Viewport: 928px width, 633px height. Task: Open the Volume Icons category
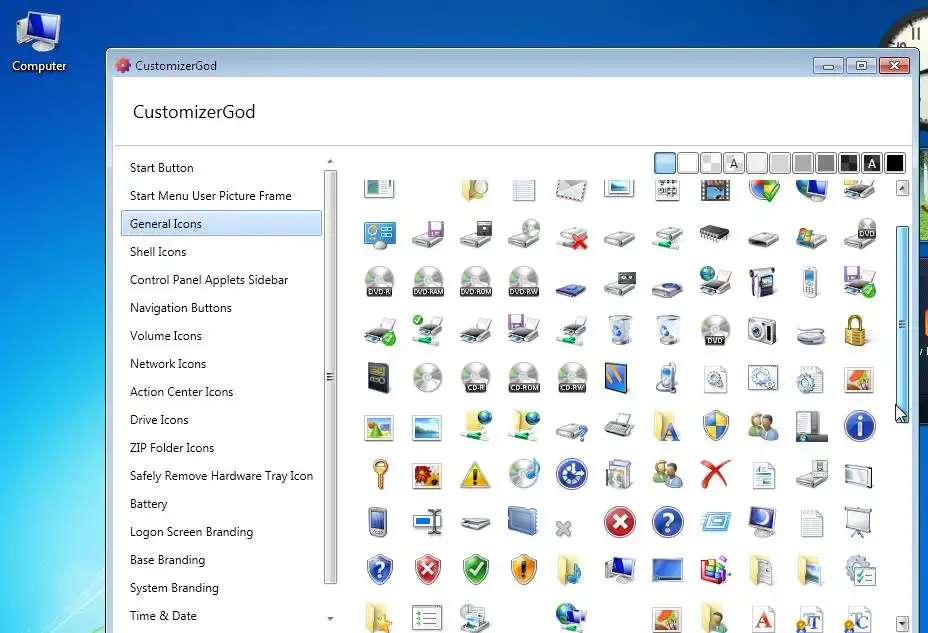(166, 336)
